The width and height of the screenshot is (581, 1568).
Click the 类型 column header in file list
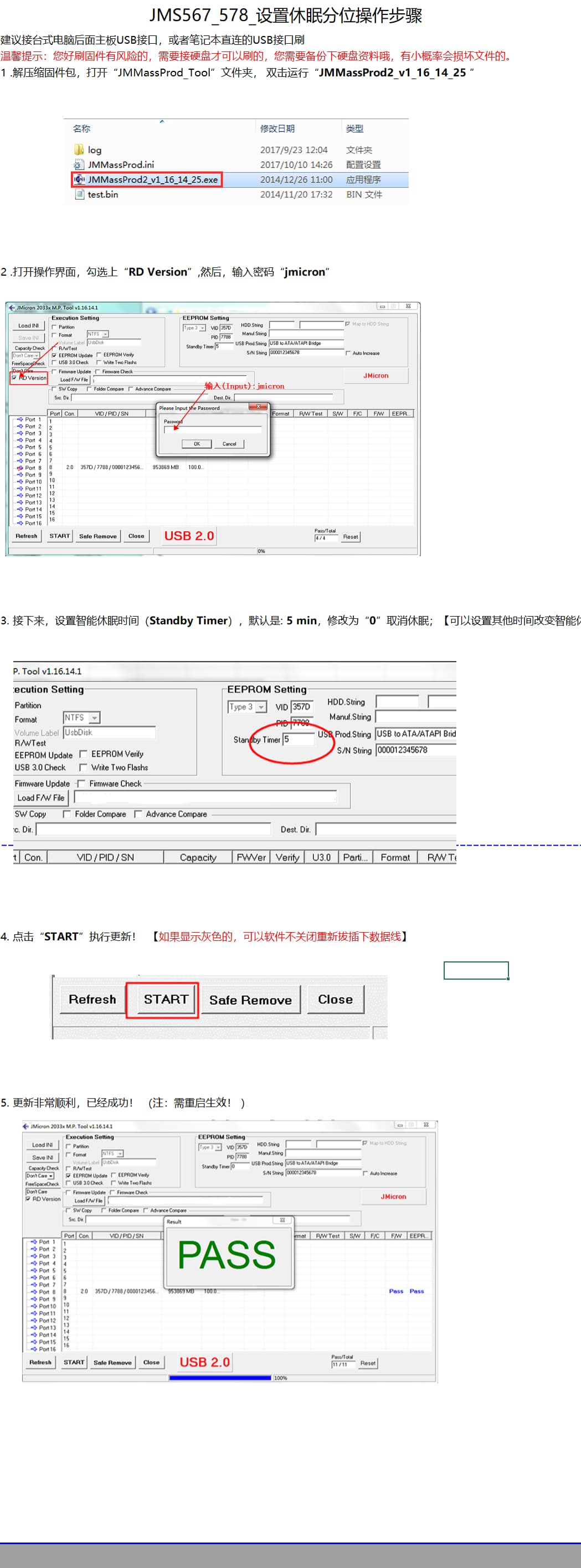354,128
